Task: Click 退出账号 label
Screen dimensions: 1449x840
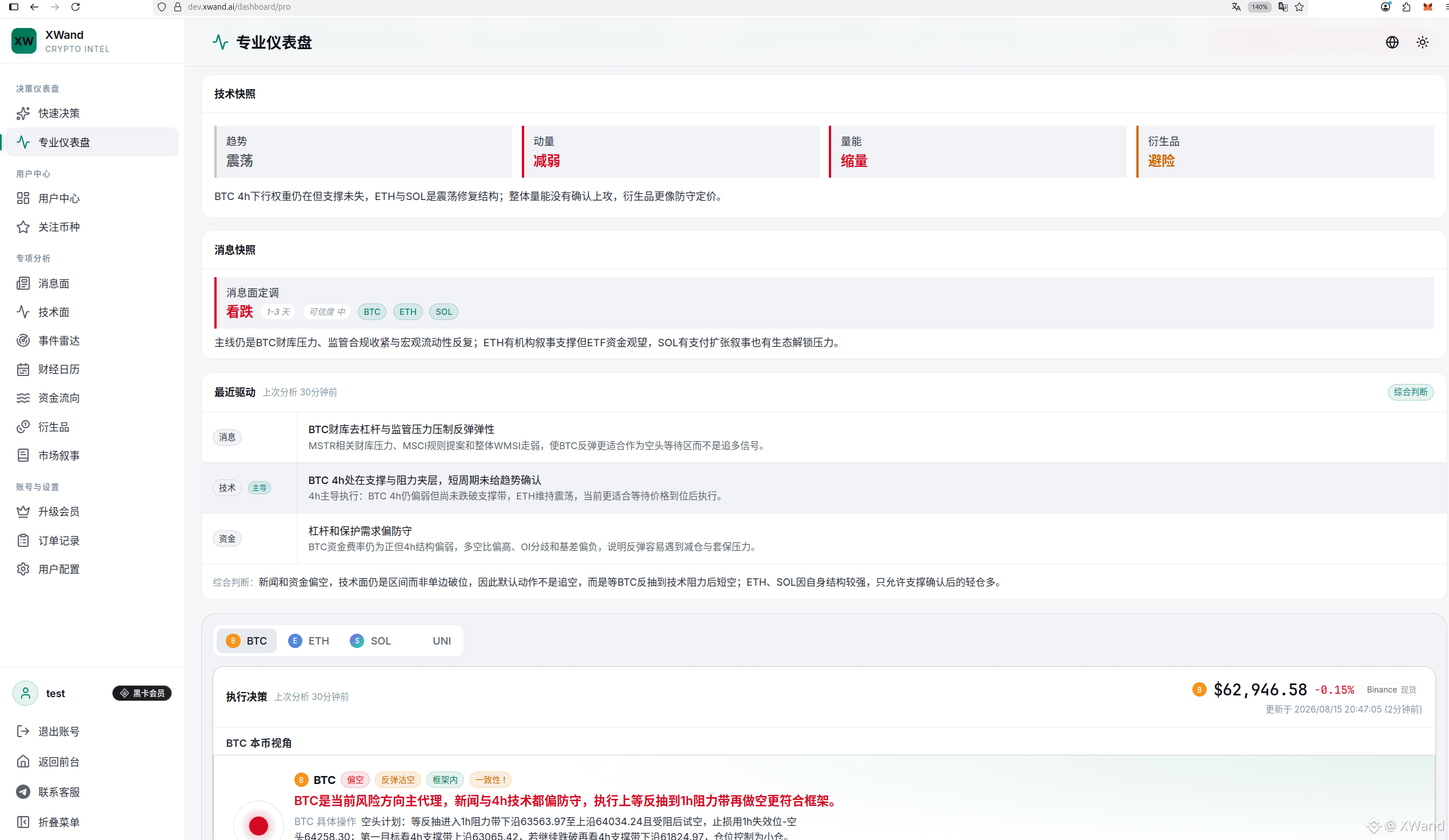Action: [59, 731]
